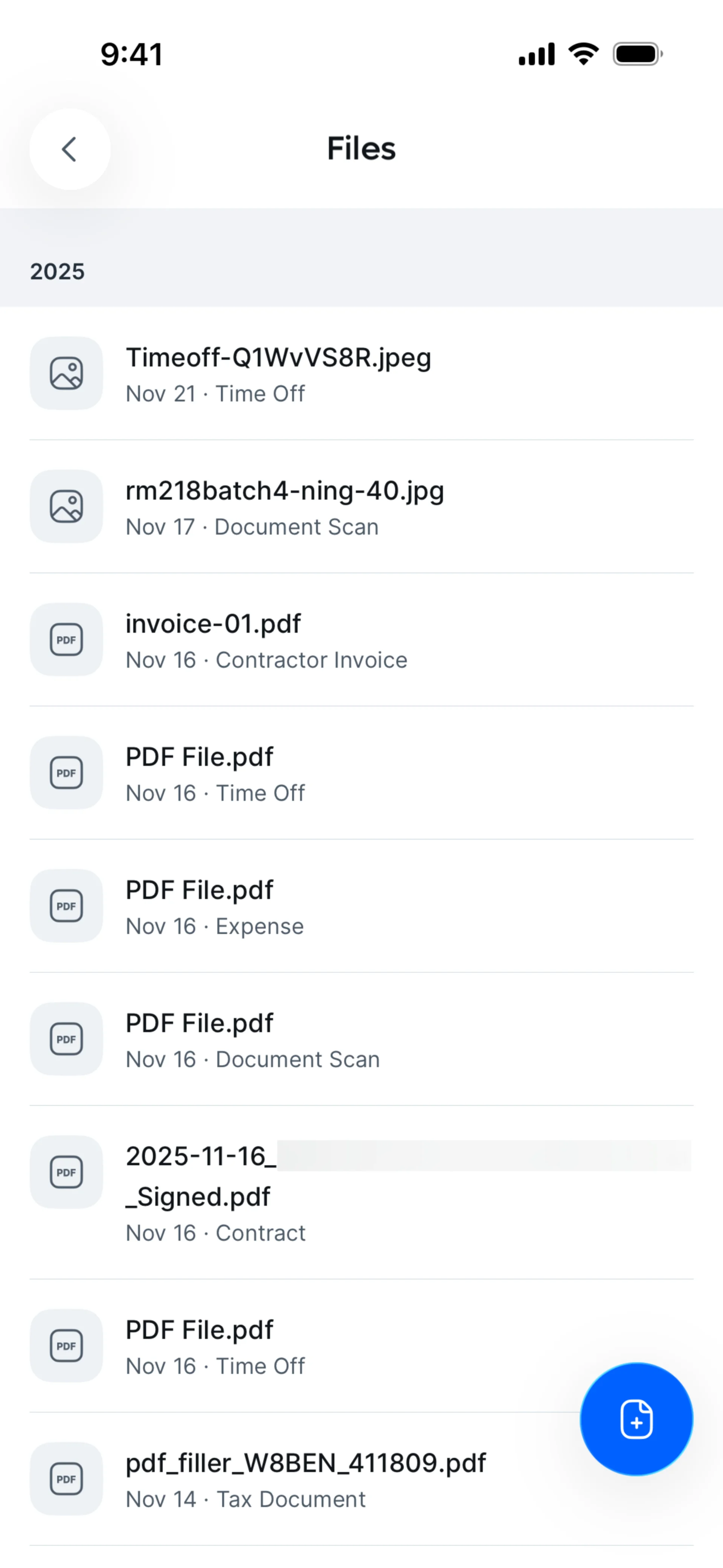Tap the Wi-Fi status icon

[x=584, y=54]
